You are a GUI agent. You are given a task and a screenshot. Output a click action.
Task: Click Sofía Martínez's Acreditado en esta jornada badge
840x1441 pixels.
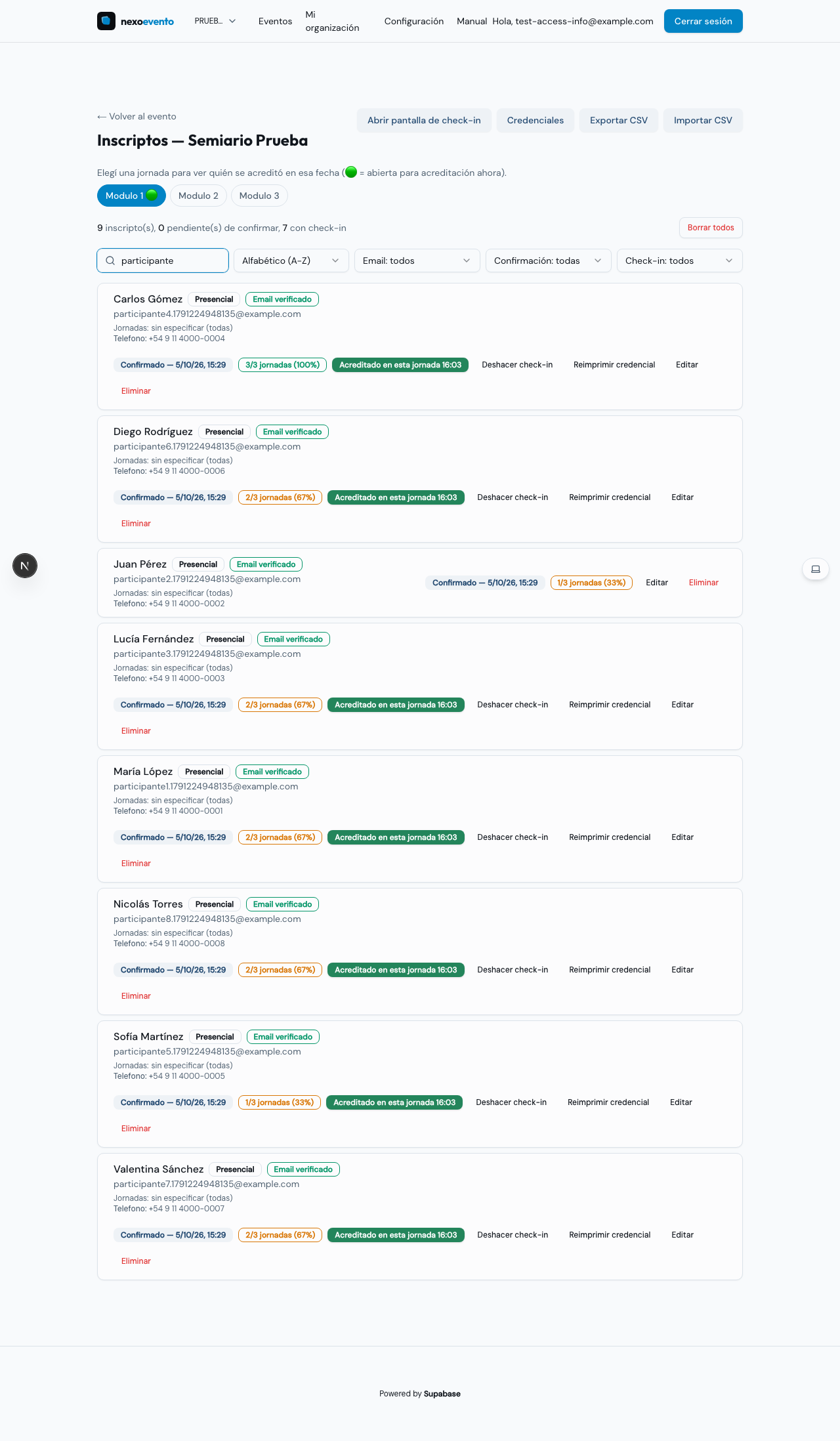coord(394,1102)
